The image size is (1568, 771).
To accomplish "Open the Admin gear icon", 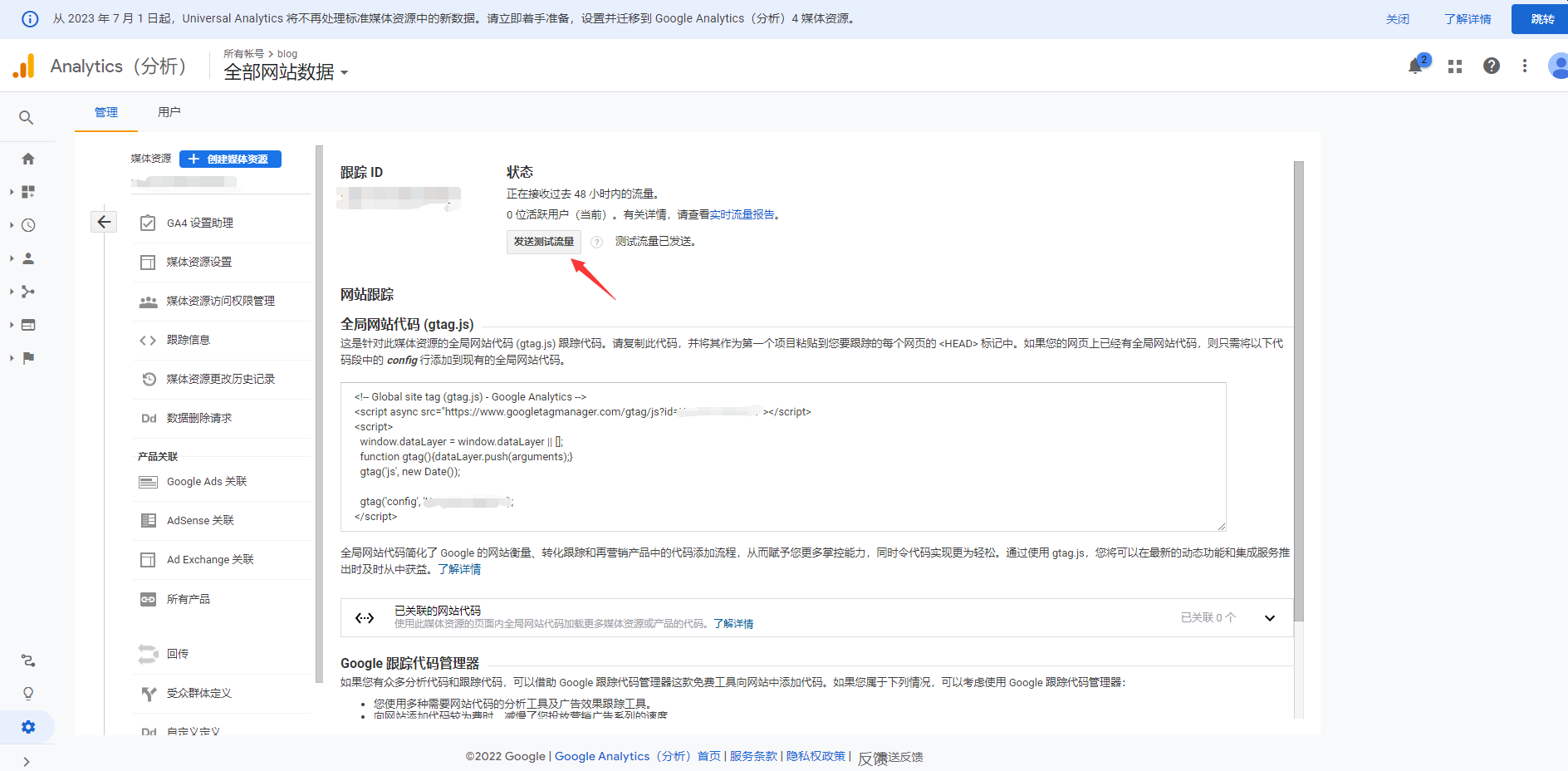I will pos(28,727).
